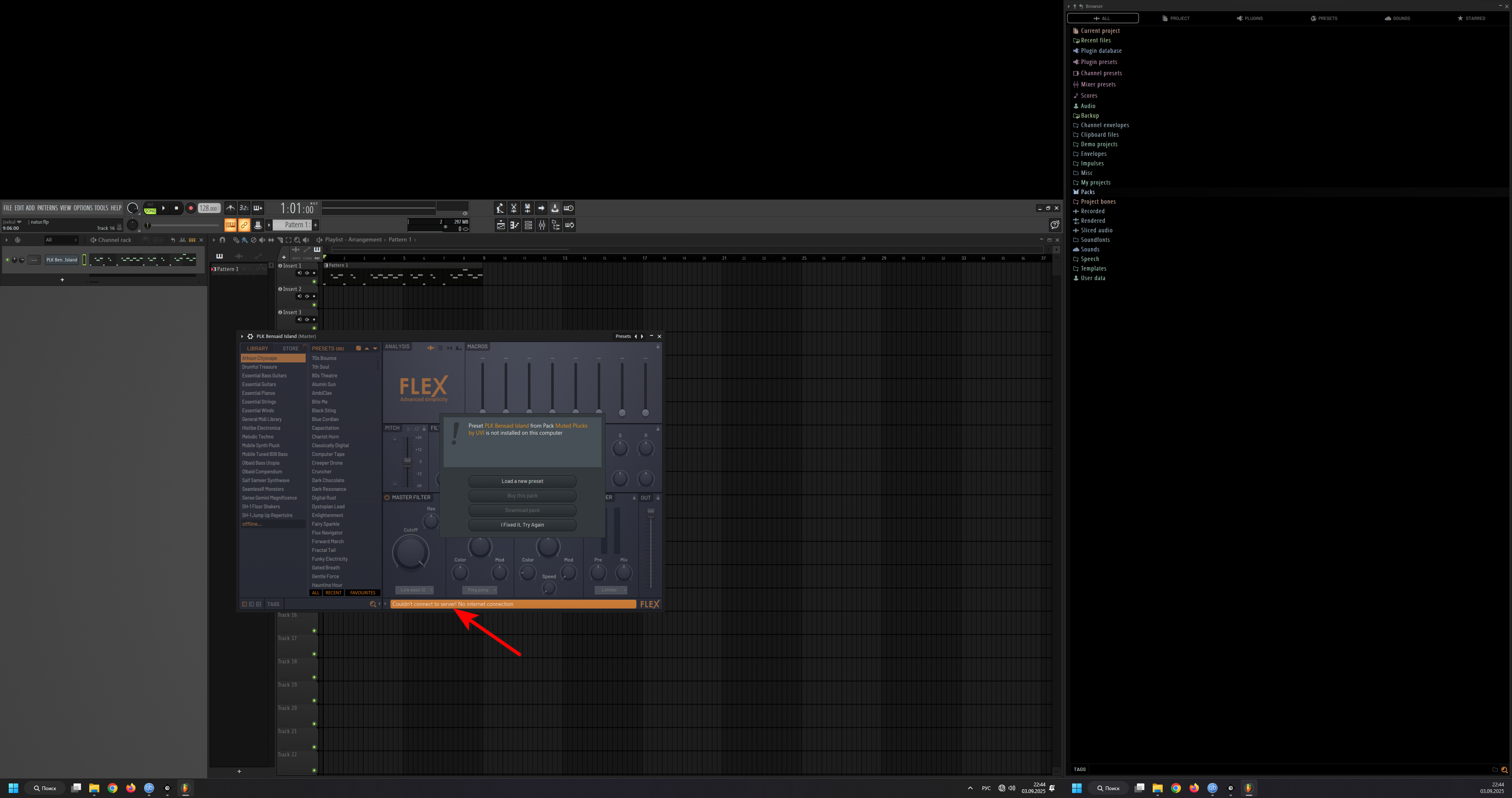The image size is (1512, 798).
Task: Open the mixer view icon
Action: pyautogui.click(x=542, y=225)
